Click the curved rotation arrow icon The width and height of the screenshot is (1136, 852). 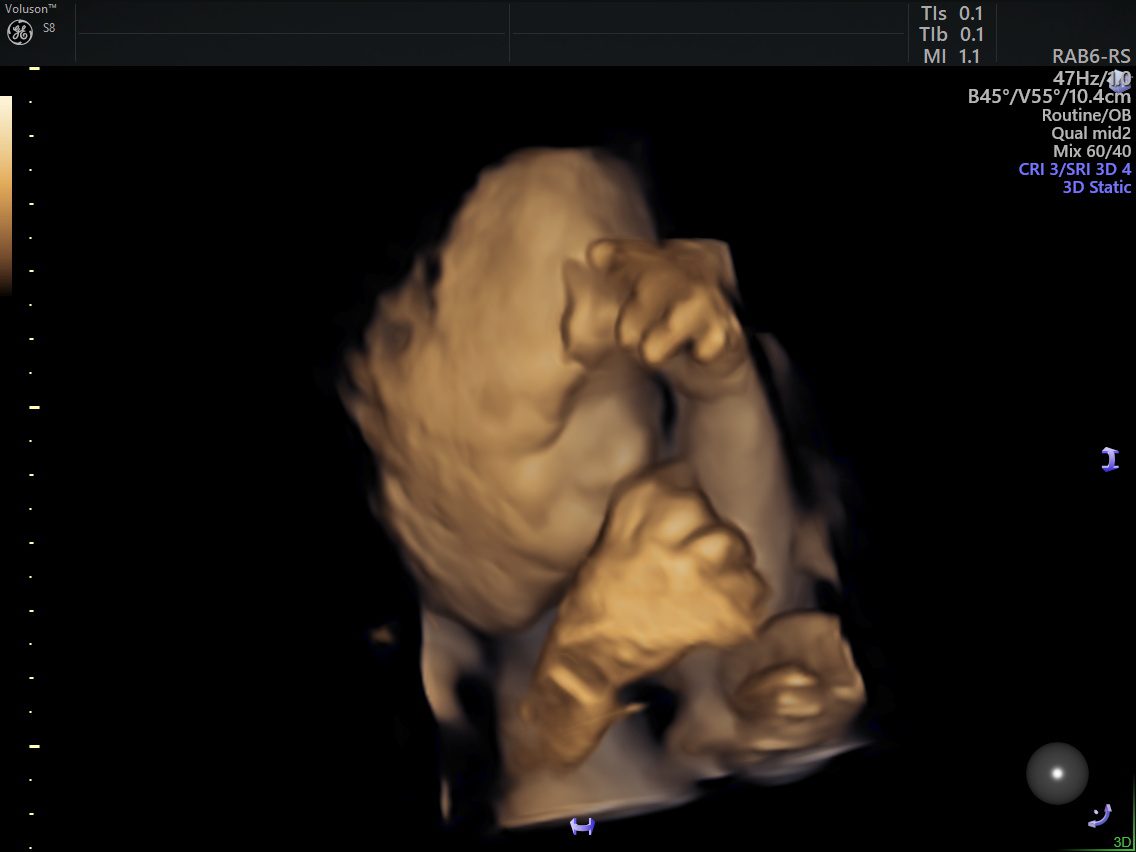click(1101, 817)
